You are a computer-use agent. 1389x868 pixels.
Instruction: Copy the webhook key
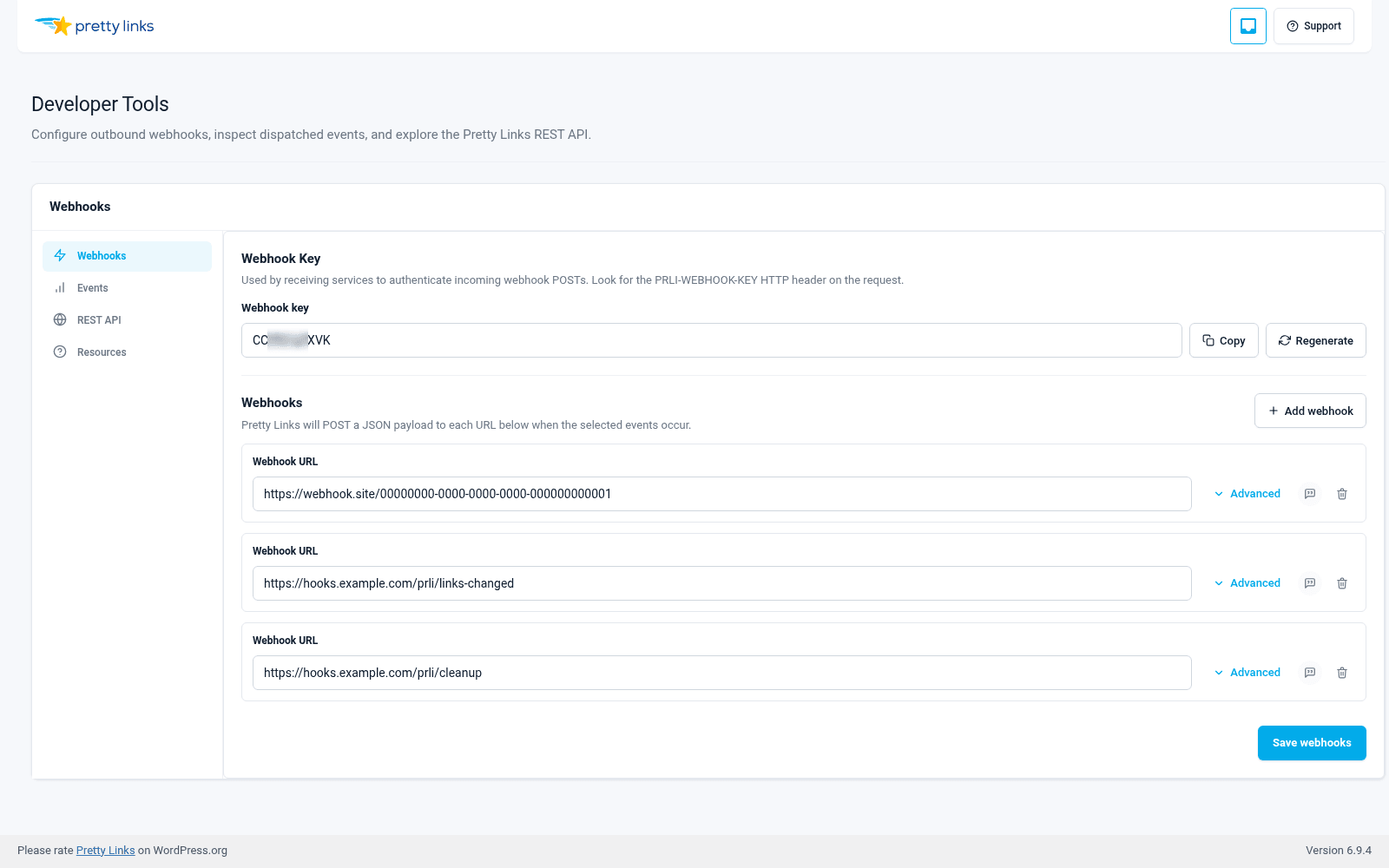click(1223, 340)
